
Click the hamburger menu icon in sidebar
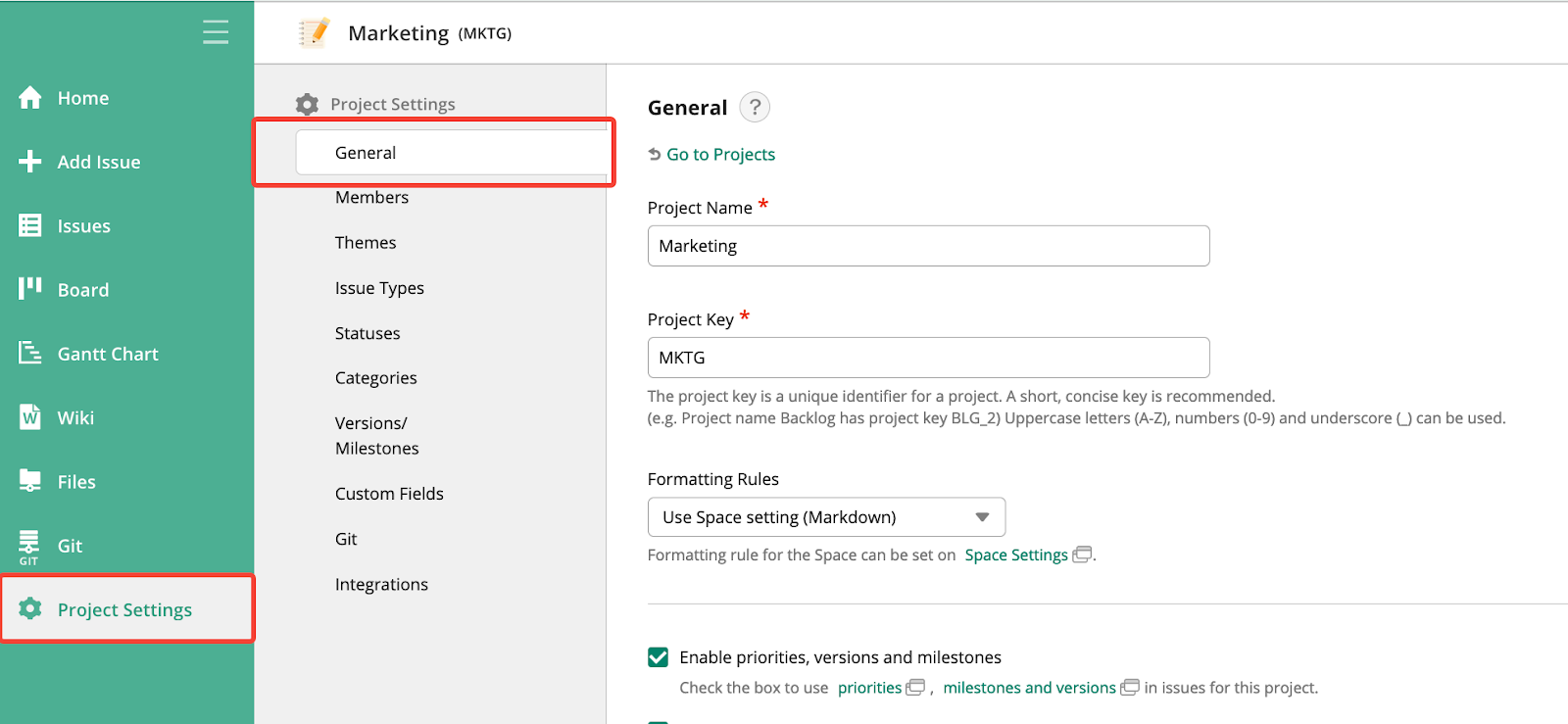(216, 32)
